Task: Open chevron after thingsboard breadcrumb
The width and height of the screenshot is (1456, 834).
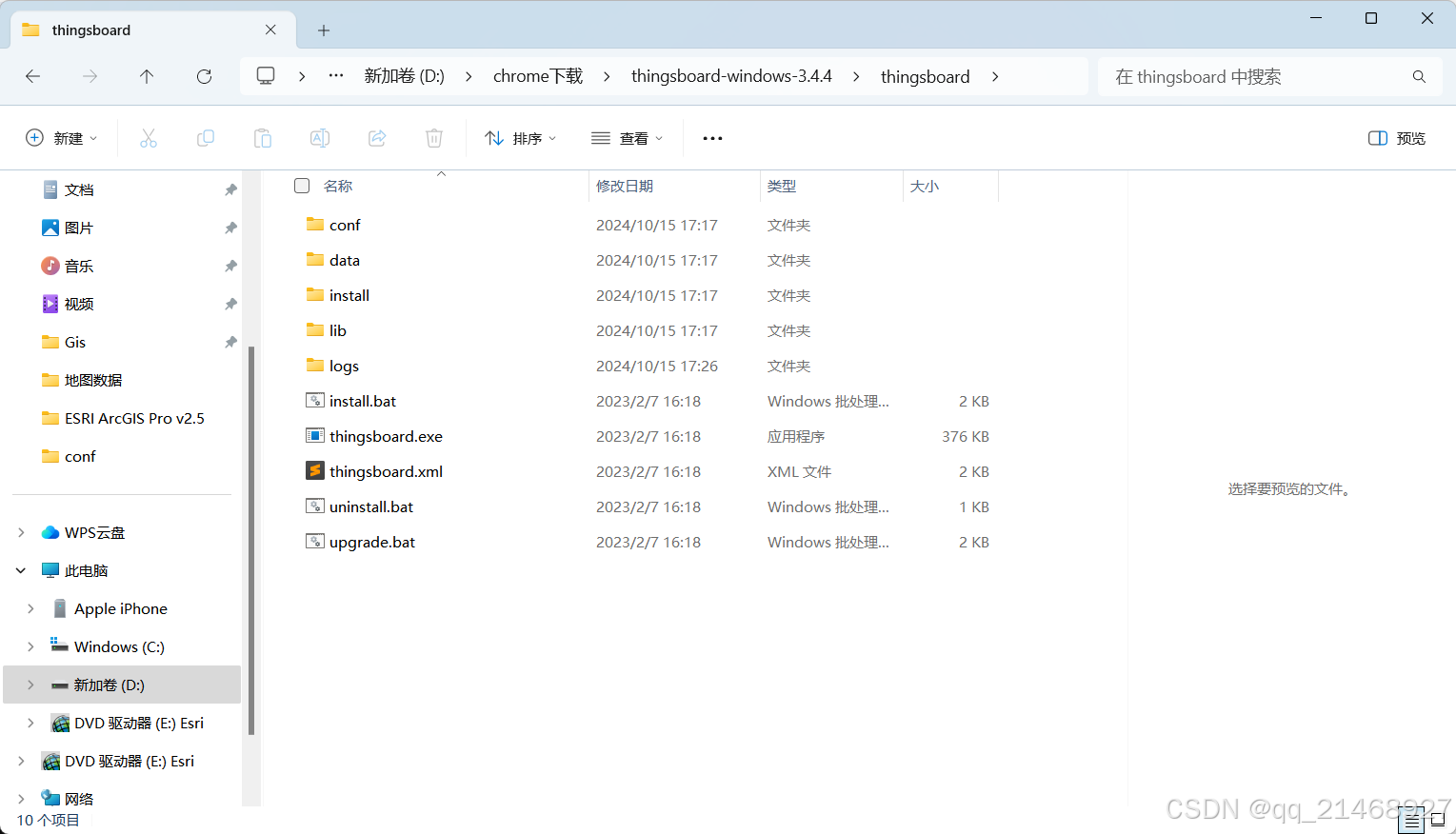Action: coord(995,76)
